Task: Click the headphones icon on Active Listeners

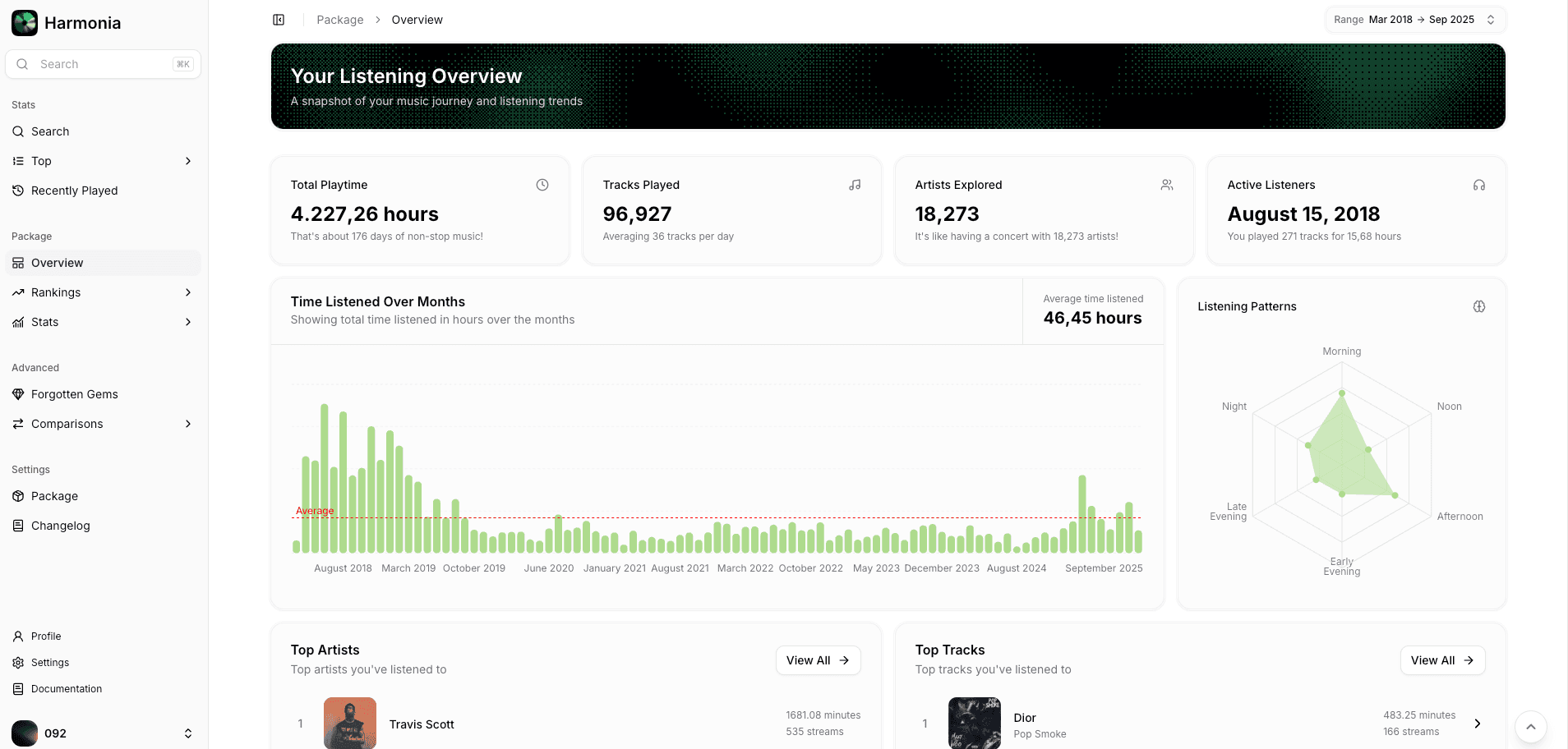Action: (x=1479, y=185)
